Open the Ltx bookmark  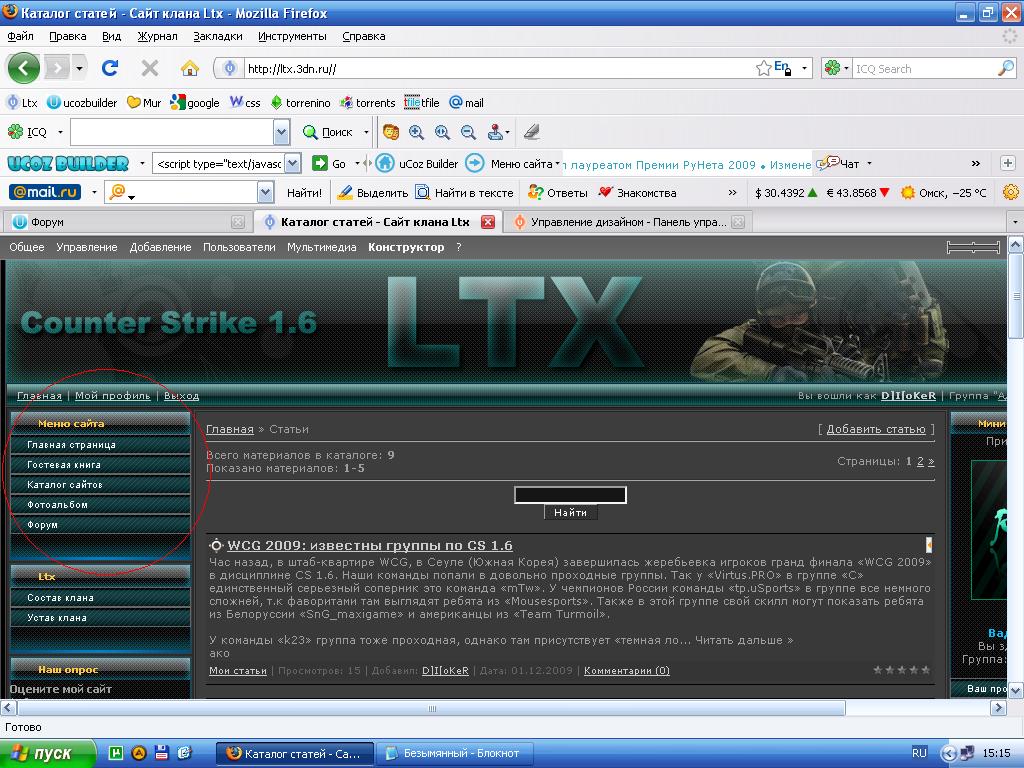click(22, 103)
